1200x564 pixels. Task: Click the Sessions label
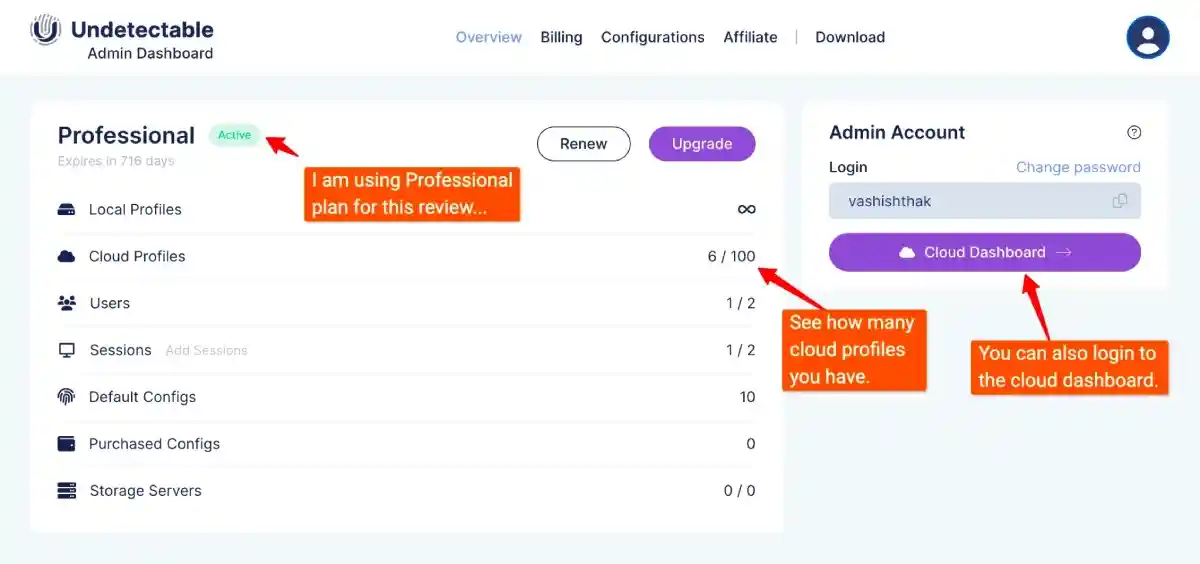point(120,350)
